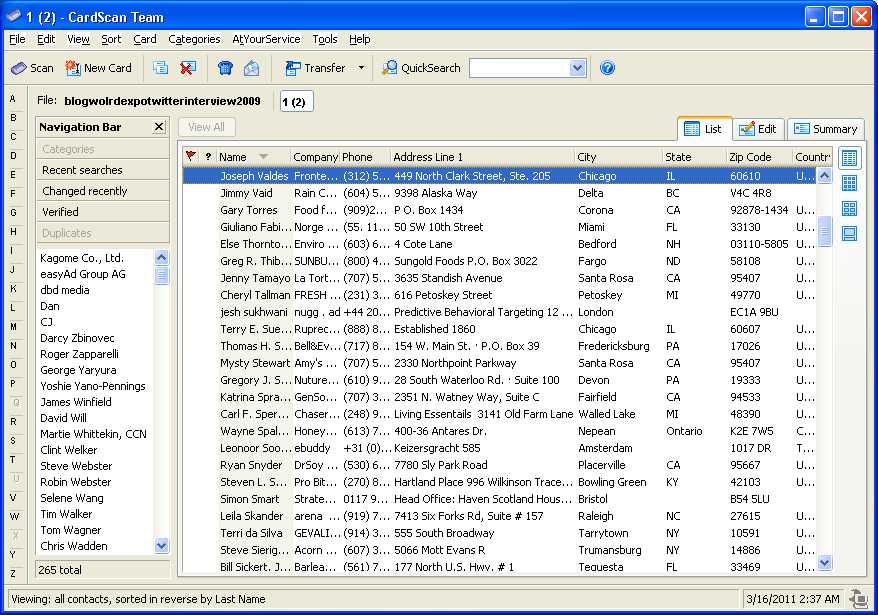Select 'Kagome Co., Ltd.' in navigation list

click(x=82, y=258)
